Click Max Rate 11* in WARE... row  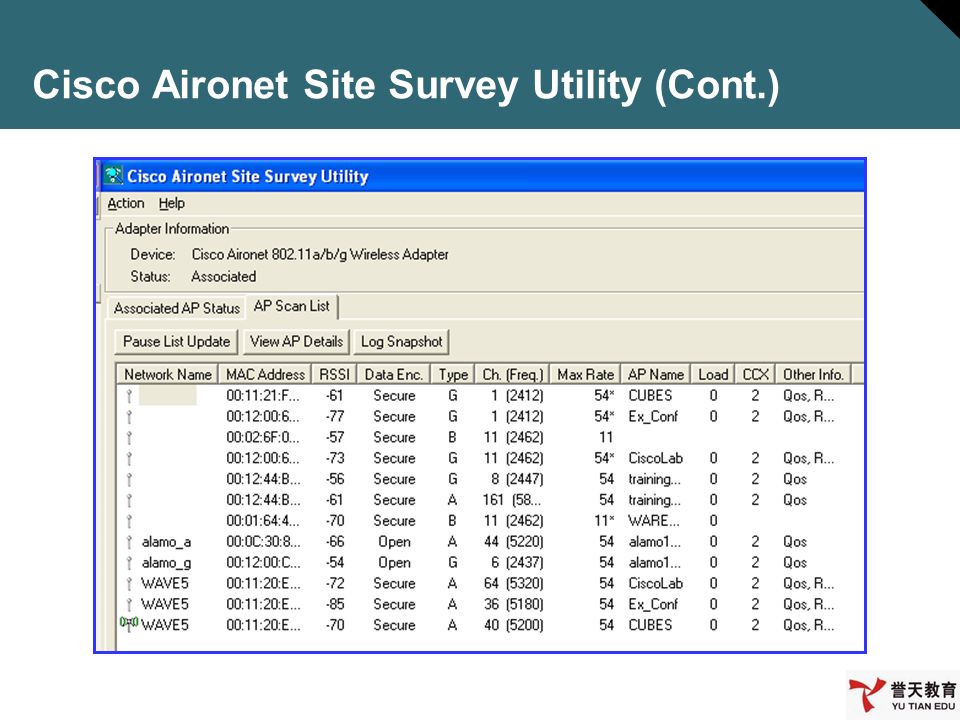tap(604, 521)
